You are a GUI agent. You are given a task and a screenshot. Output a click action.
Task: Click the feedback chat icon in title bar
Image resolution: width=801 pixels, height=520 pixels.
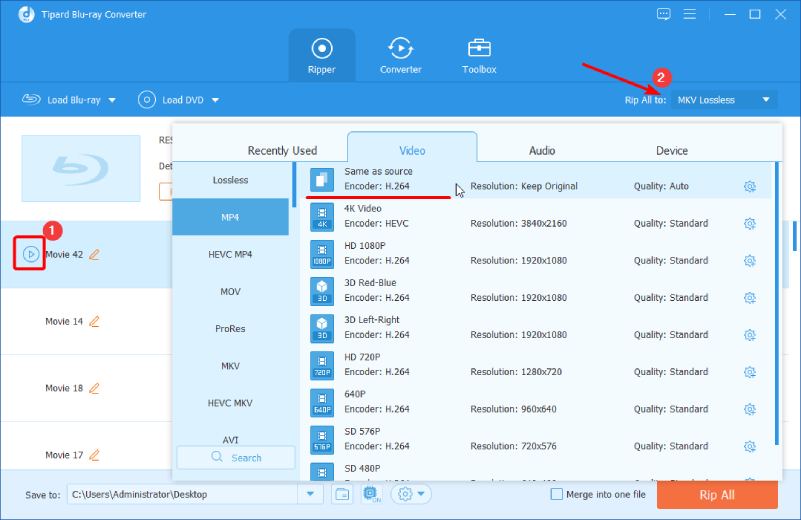click(x=664, y=14)
